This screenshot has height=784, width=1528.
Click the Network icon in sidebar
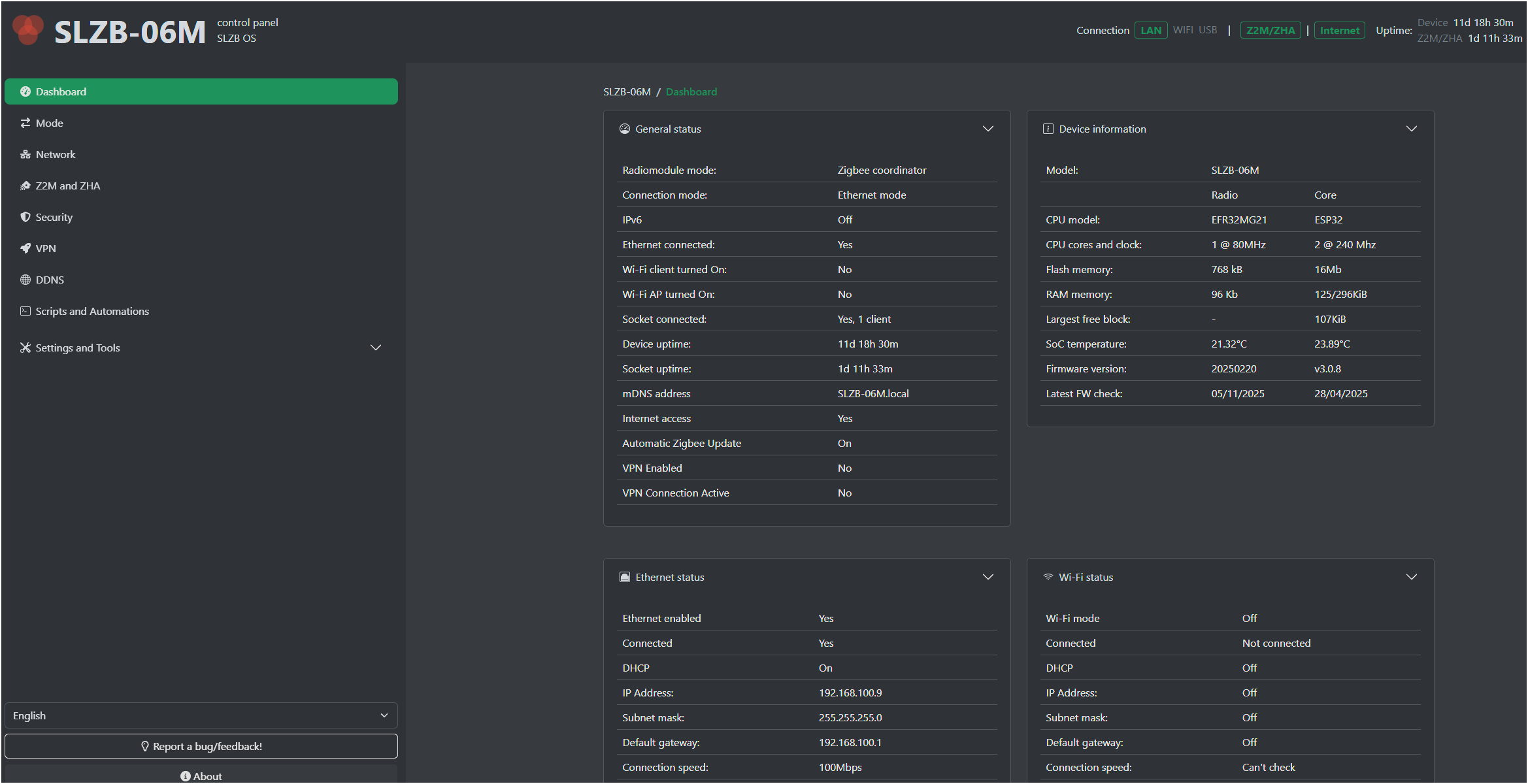pos(25,154)
